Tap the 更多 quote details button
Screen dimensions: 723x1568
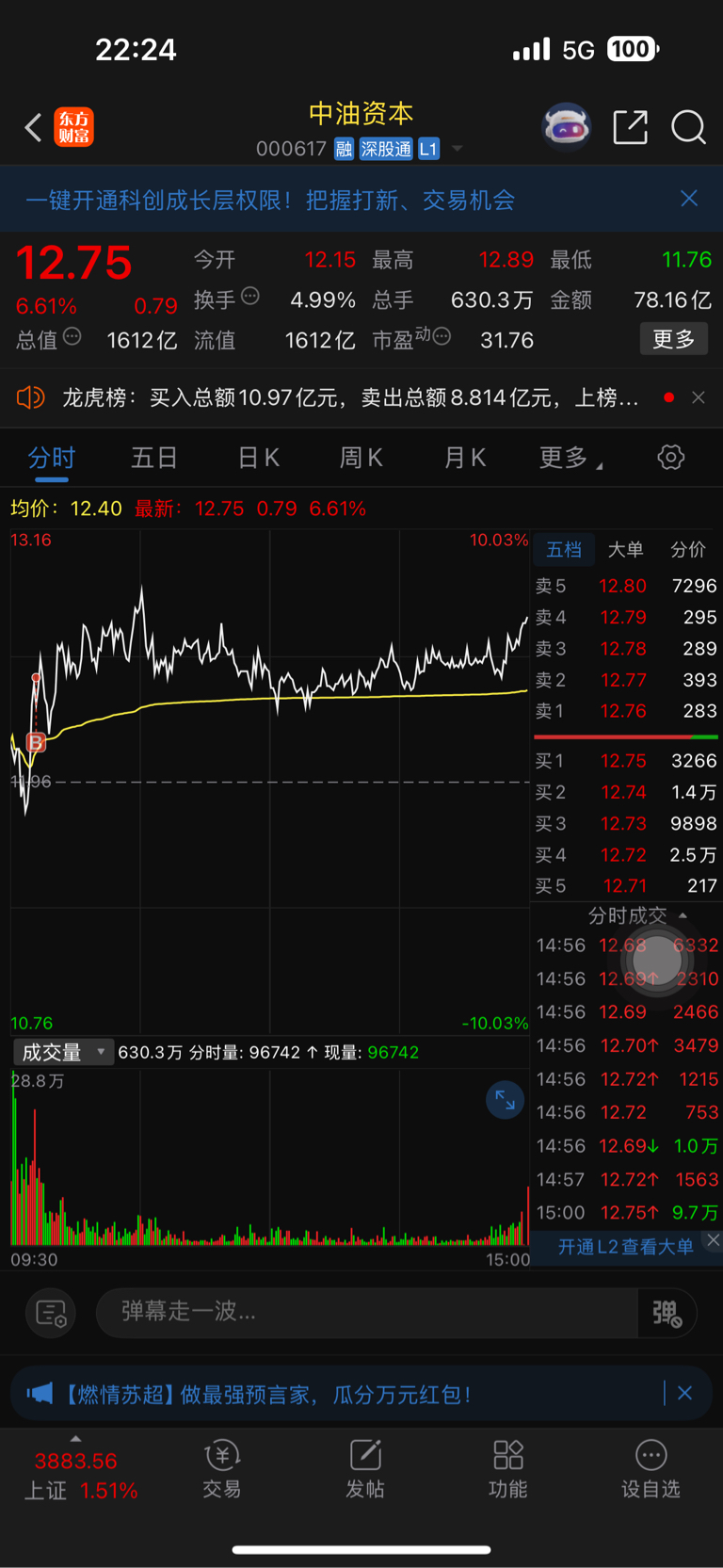tap(674, 339)
